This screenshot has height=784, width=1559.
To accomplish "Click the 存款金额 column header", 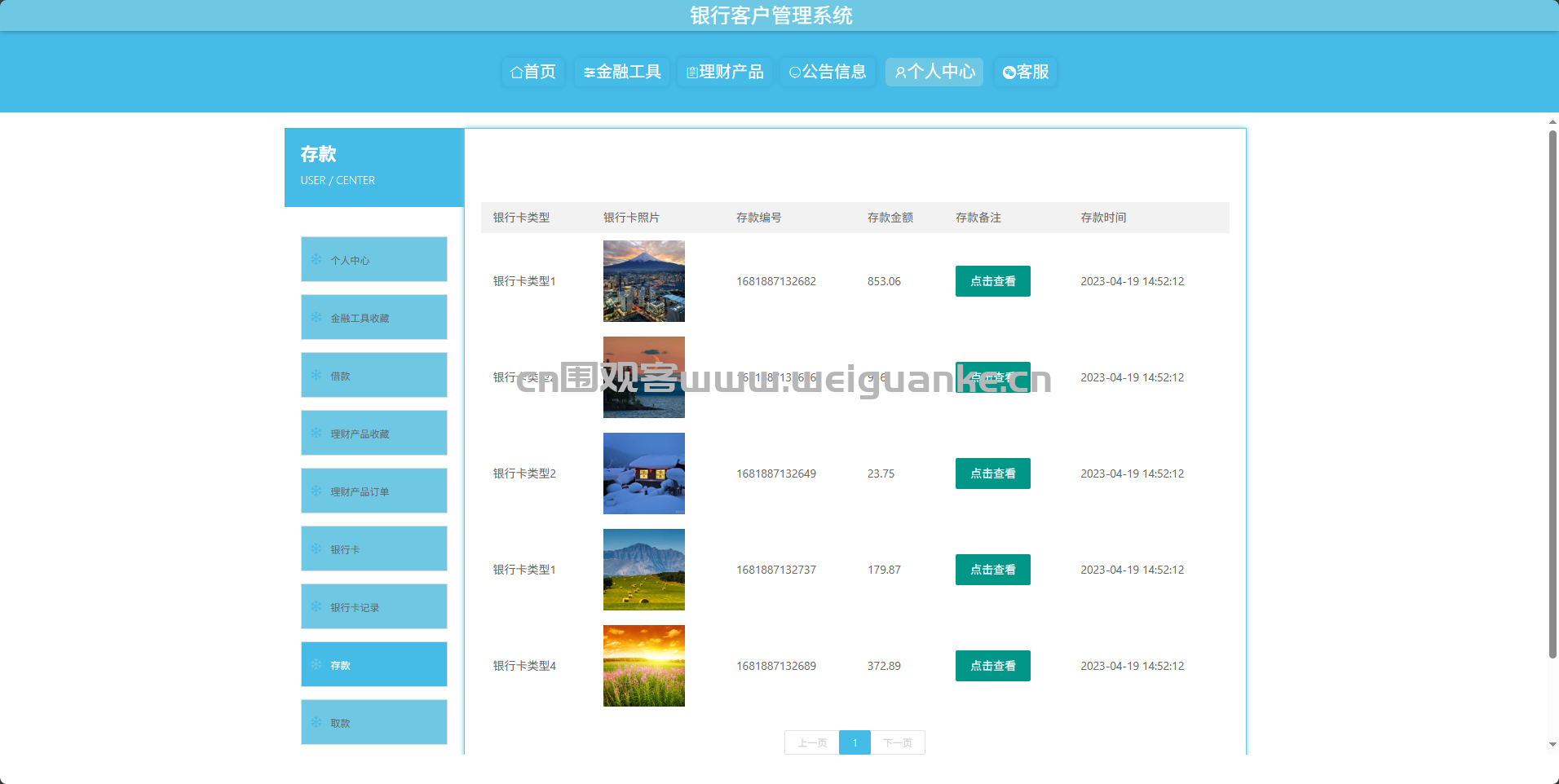I will 890,218.
